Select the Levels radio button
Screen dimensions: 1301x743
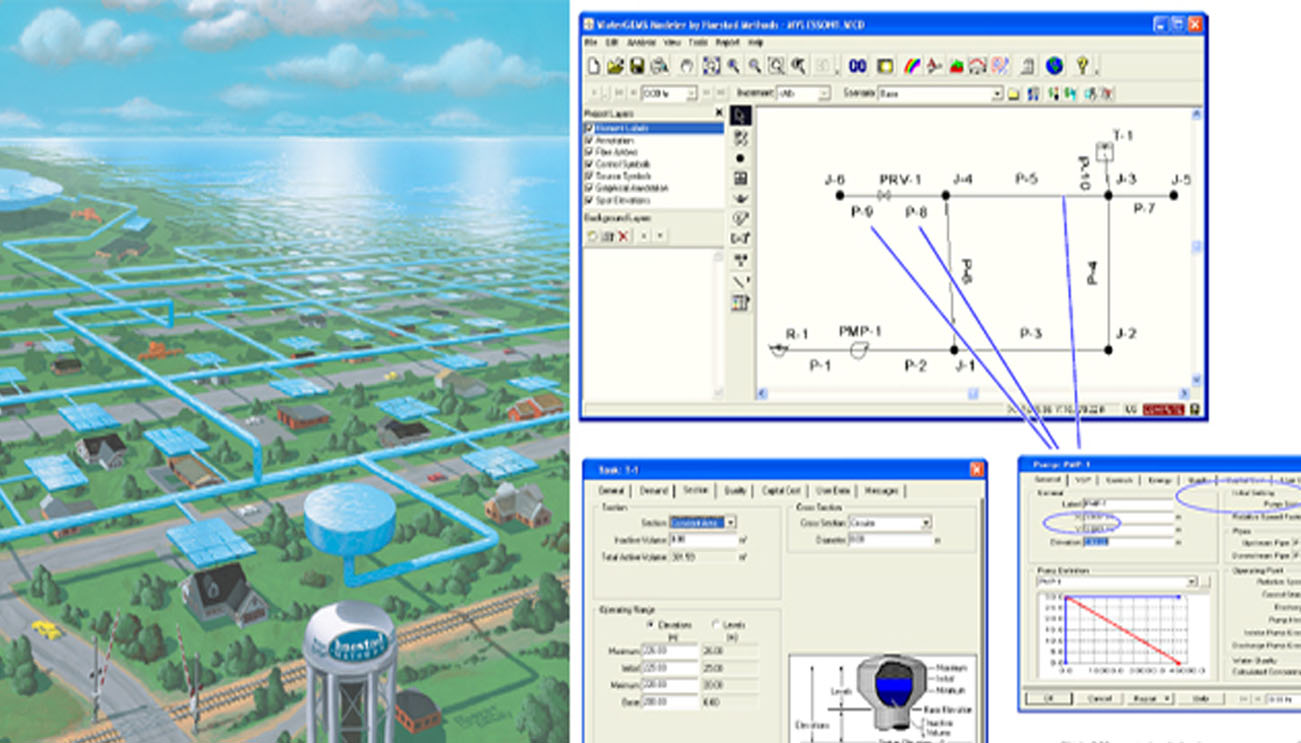pyautogui.click(x=715, y=624)
